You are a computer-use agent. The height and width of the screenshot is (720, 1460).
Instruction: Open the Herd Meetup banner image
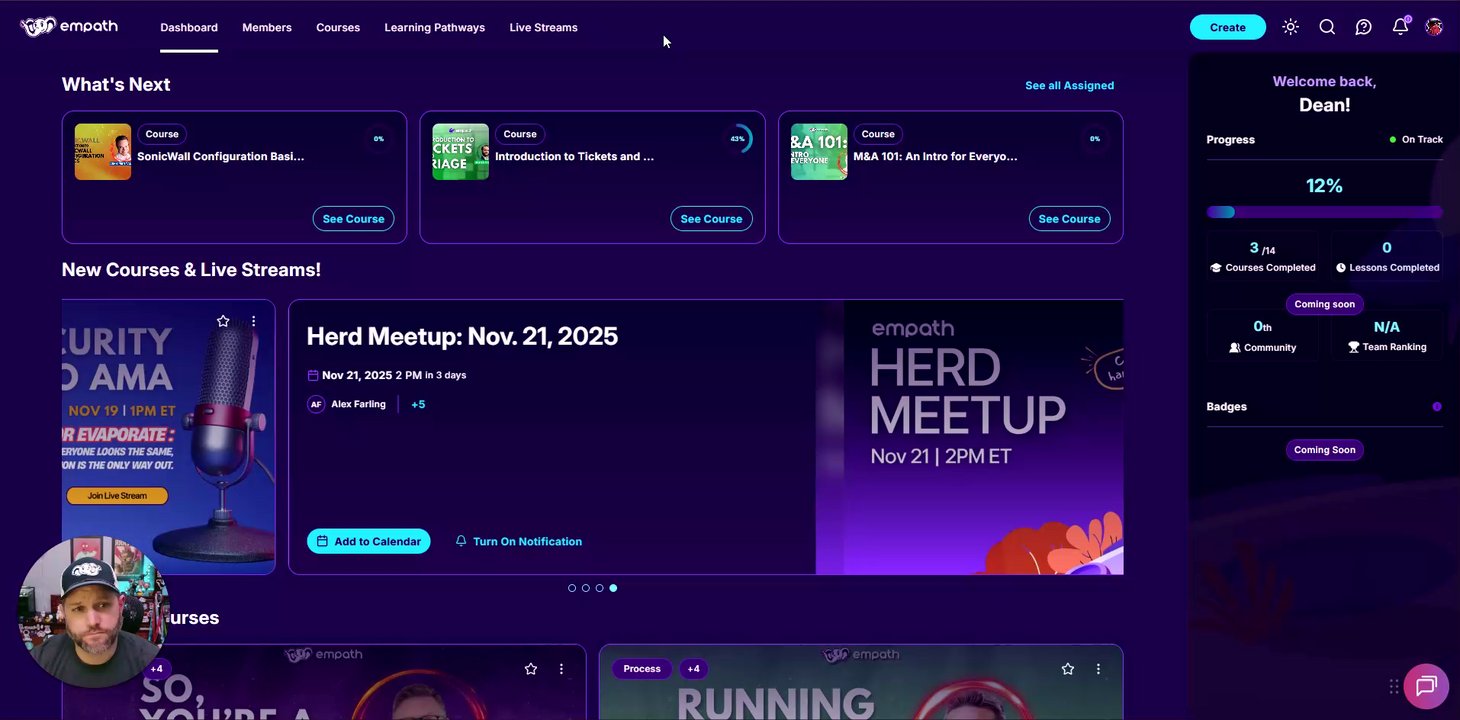coord(969,437)
